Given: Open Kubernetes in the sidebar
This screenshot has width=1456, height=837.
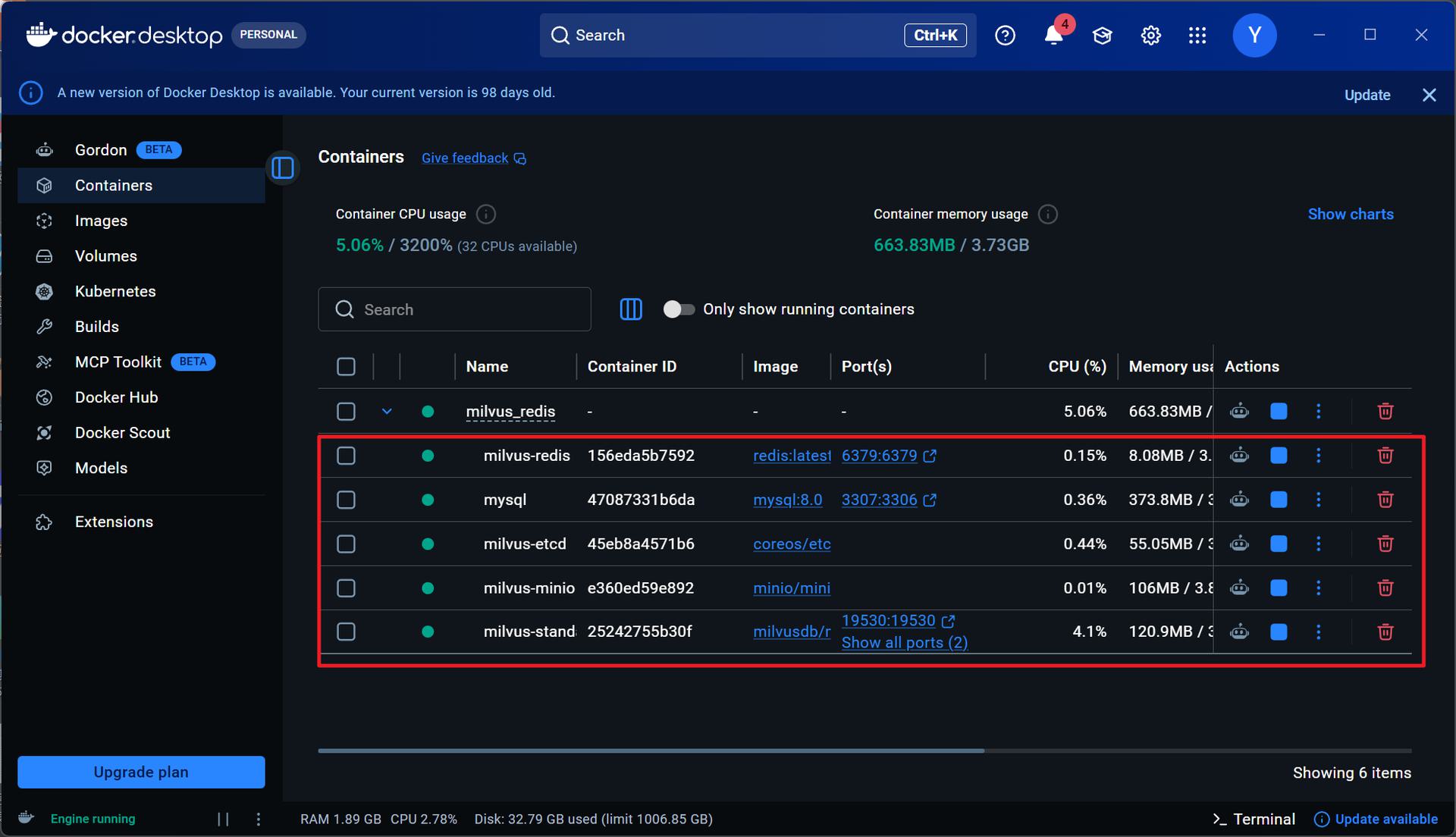Looking at the screenshot, I should pyautogui.click(x=141, y=291).
